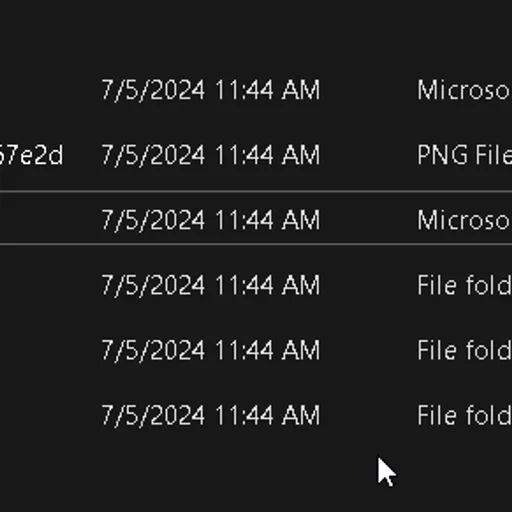Click the outlined row's Microso type text

point(464,220)
